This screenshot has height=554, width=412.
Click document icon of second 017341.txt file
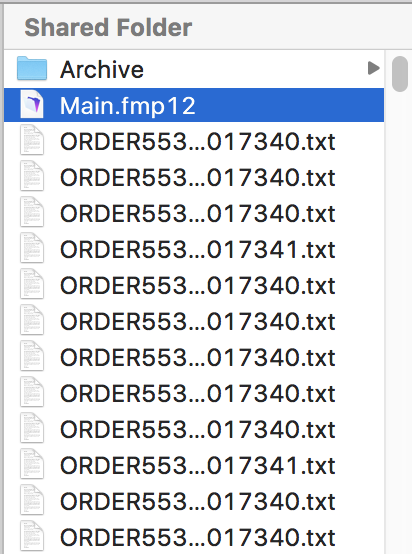pyautogui.click(x=32, y=465)
